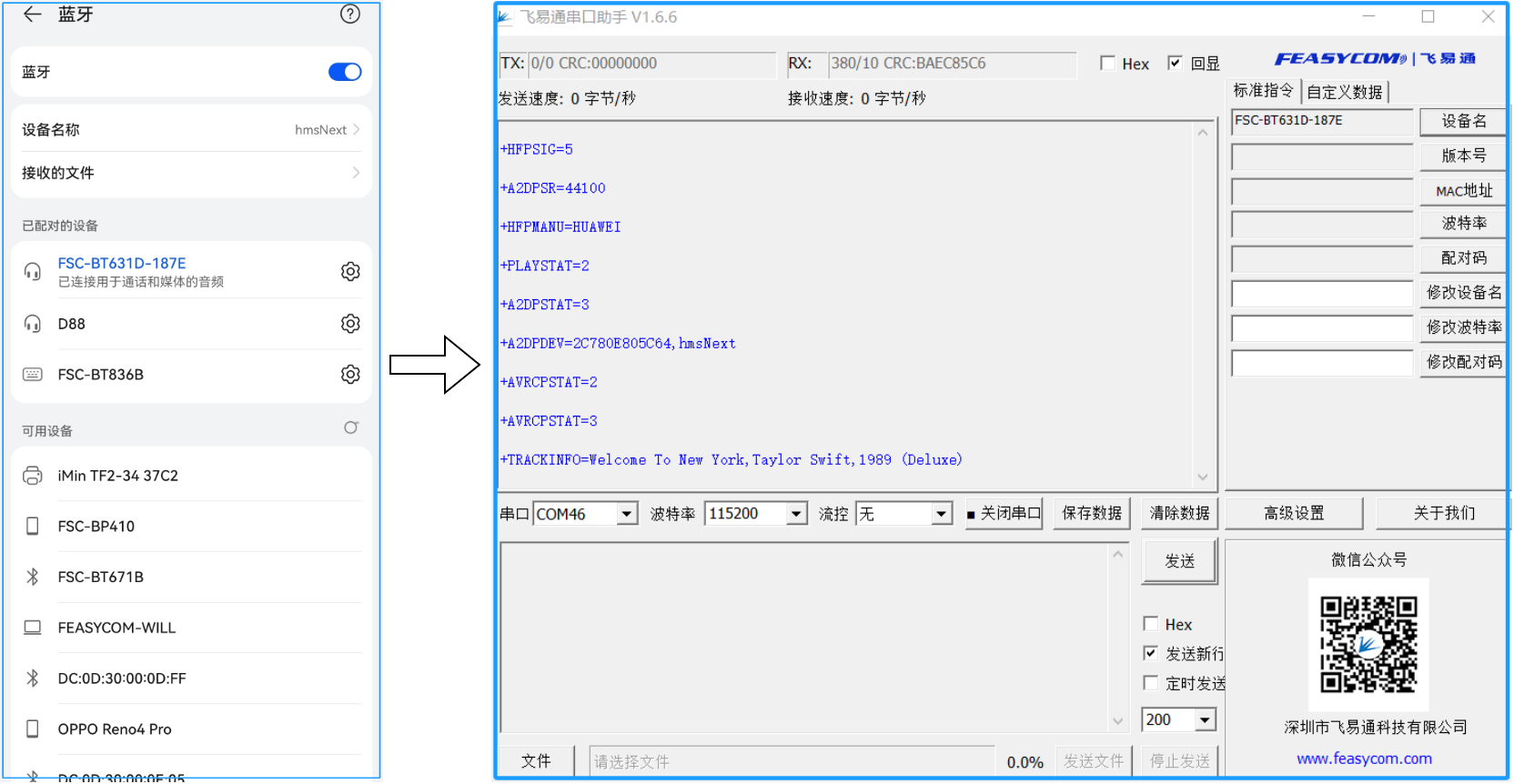Open the 115200 baud rate dropdown
This screenshot has height=784, width=1514.
pos(796,515)
